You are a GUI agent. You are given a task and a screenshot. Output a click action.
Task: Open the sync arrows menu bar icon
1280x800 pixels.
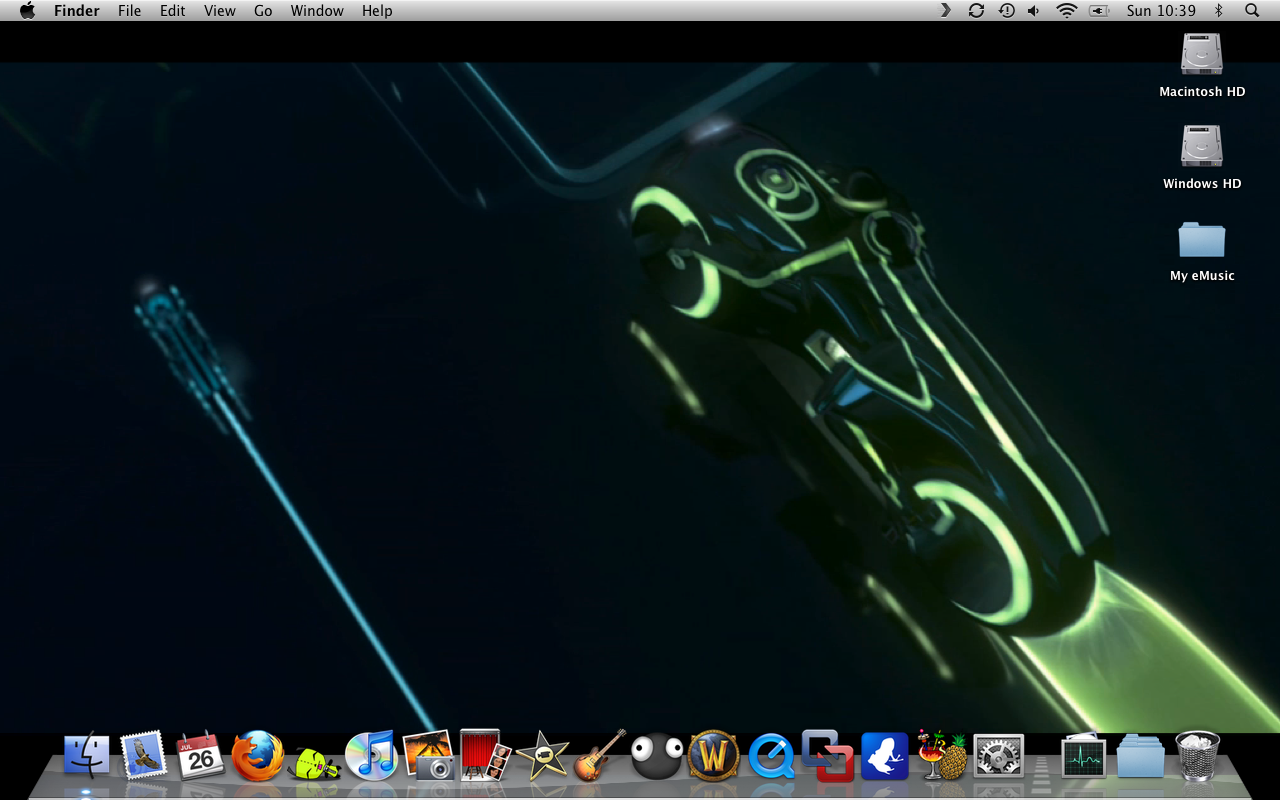pyautogui.click(x=976, y=11)
